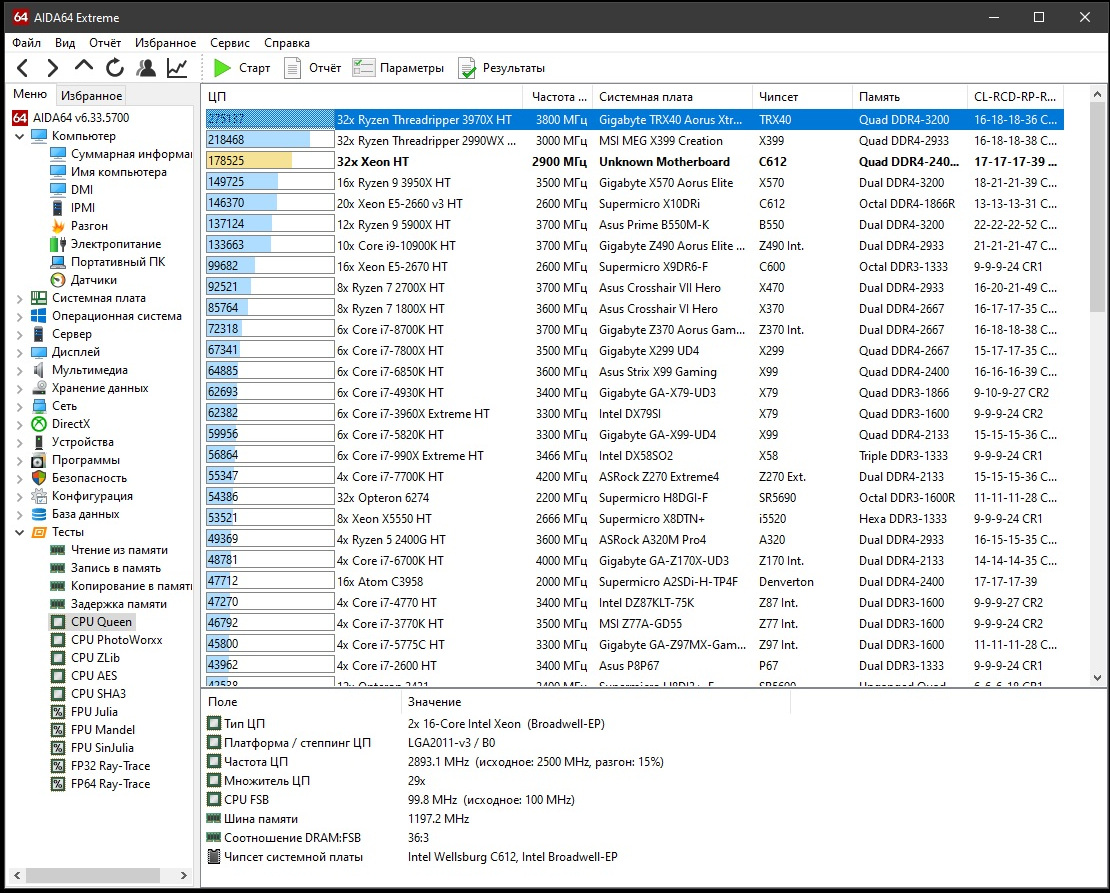Expand the DirectX tree node
Image resolution: width=1110 pixels, height=893 pixels.
[20, 424]
